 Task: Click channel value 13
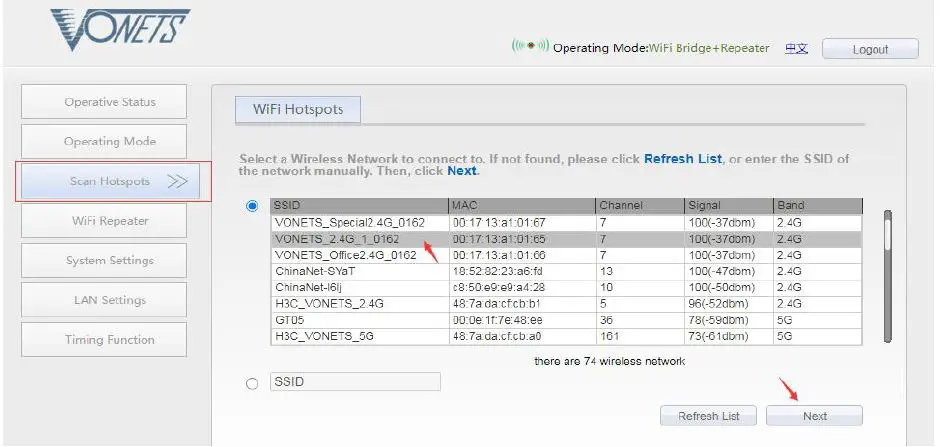pyautogui.click(x=606, y=271)
